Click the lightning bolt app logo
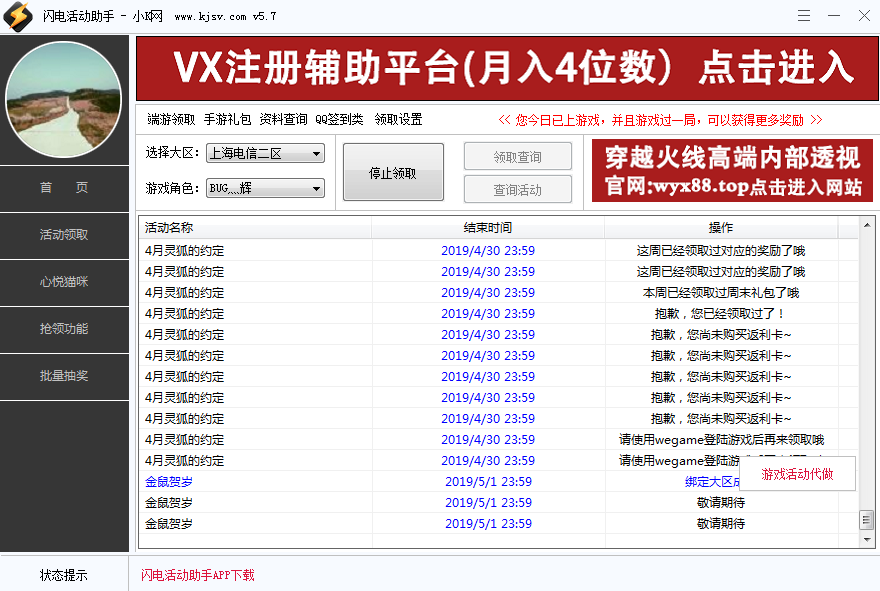 17,15
